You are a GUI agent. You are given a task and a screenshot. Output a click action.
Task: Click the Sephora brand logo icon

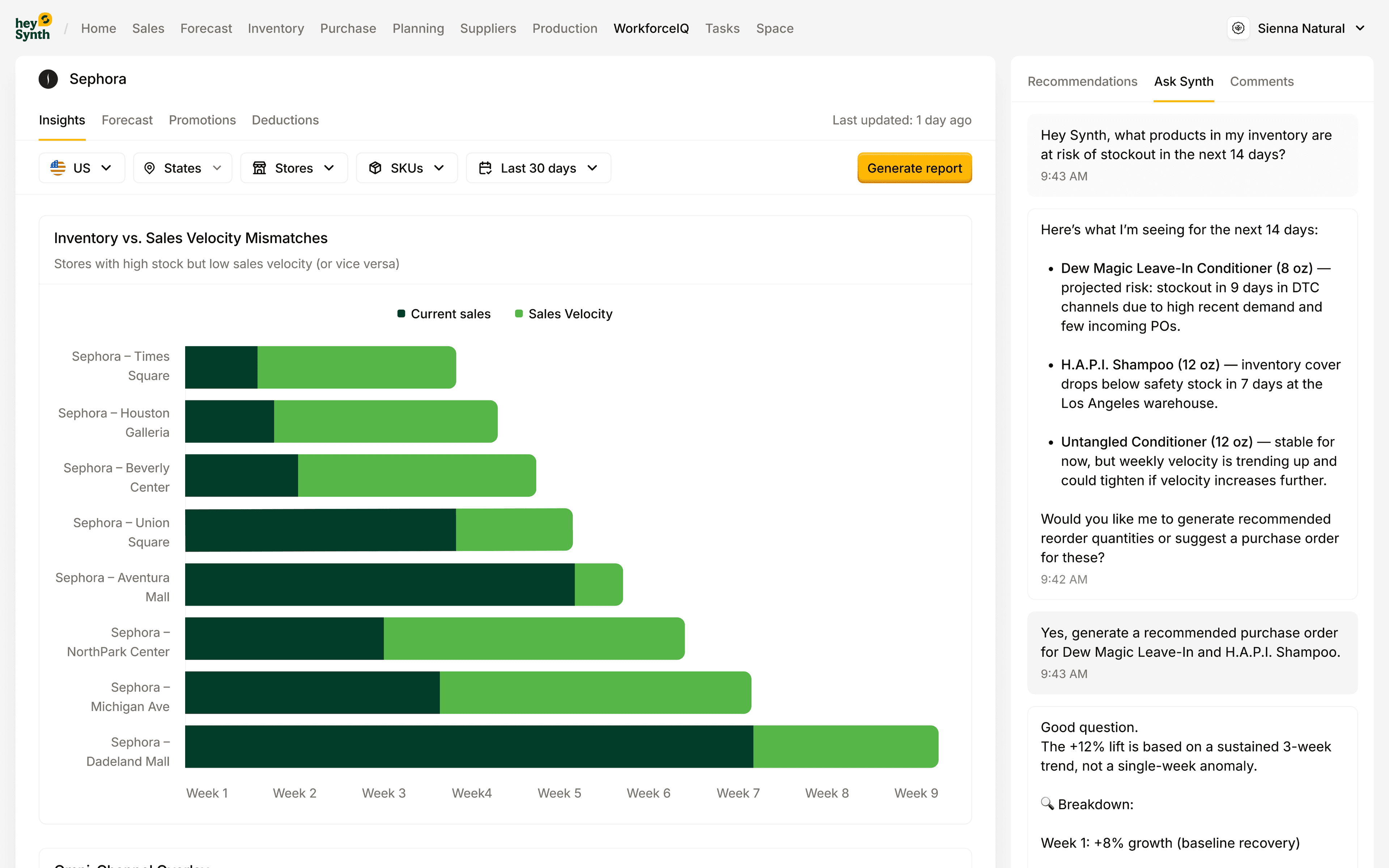coord(48,79)
